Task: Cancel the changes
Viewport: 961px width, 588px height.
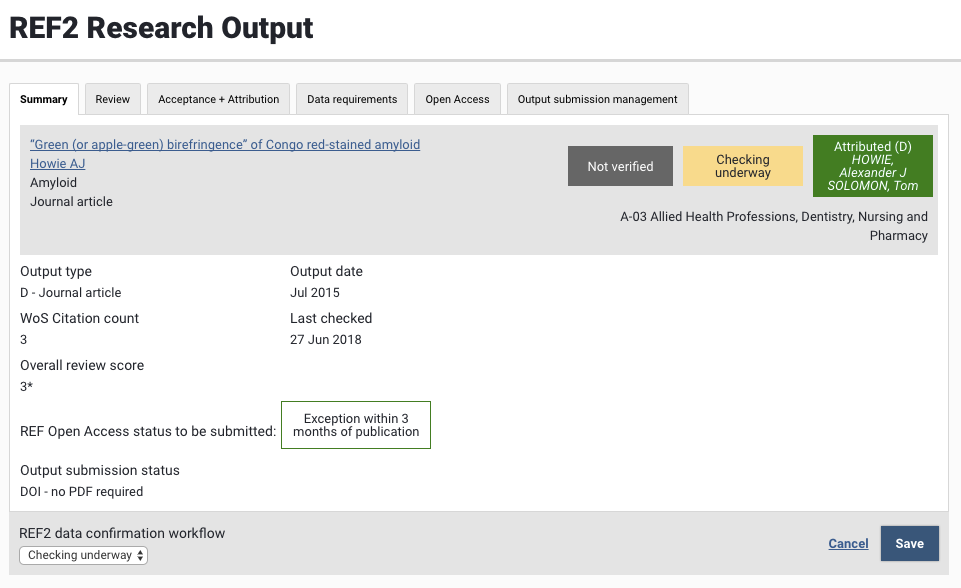Action: [x=848, y=543]
